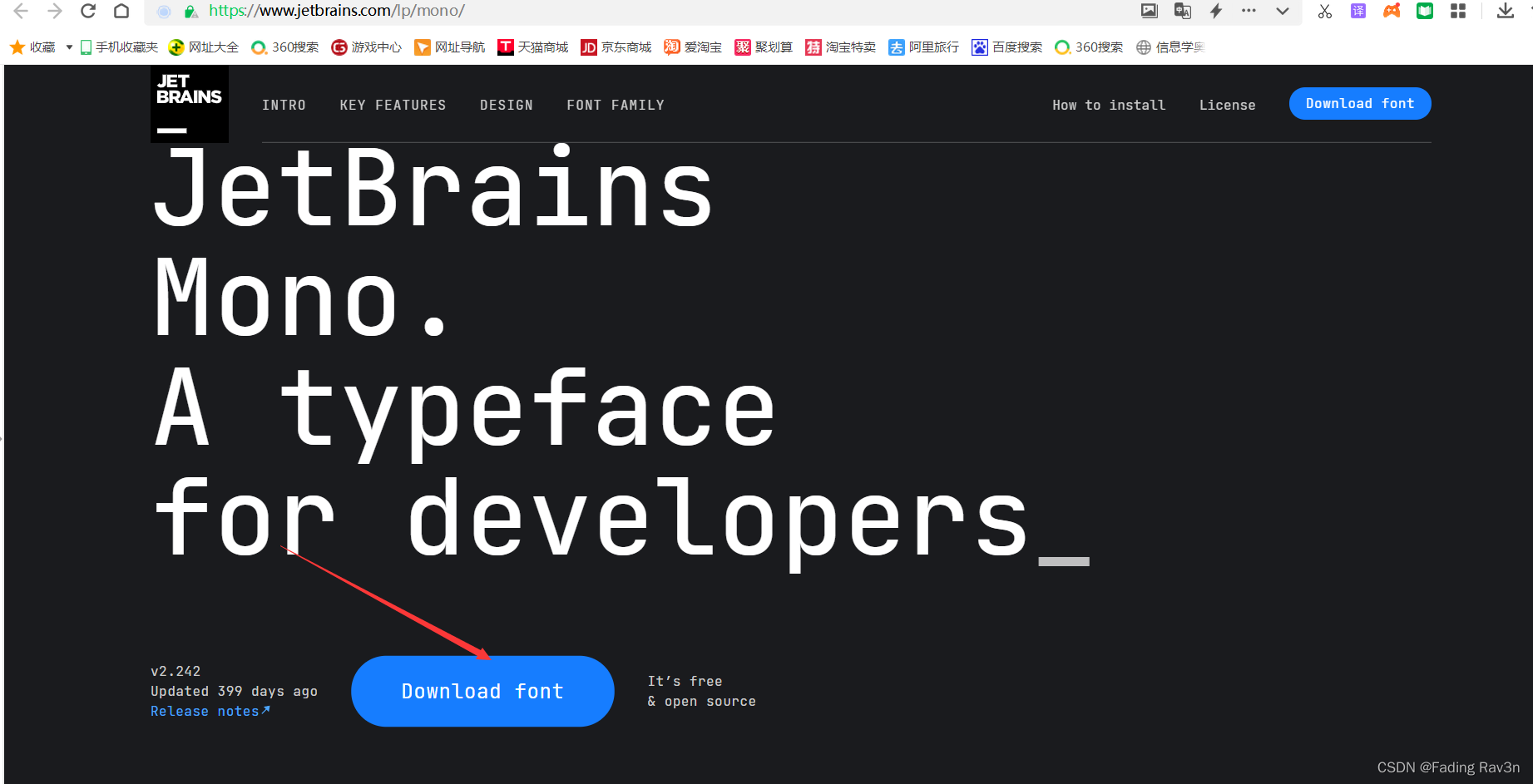Open the 手机收藏夹 bookmark

point(119,47)
